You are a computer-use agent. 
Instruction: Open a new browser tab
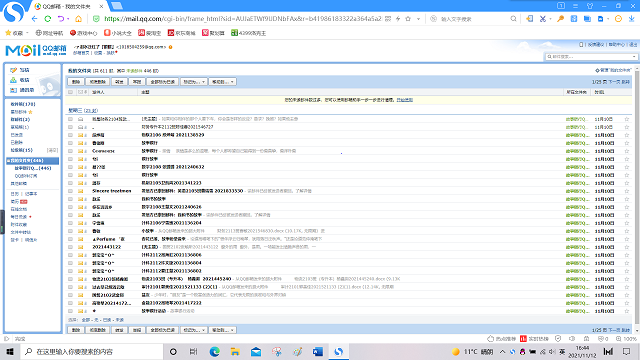click(117, 6)
